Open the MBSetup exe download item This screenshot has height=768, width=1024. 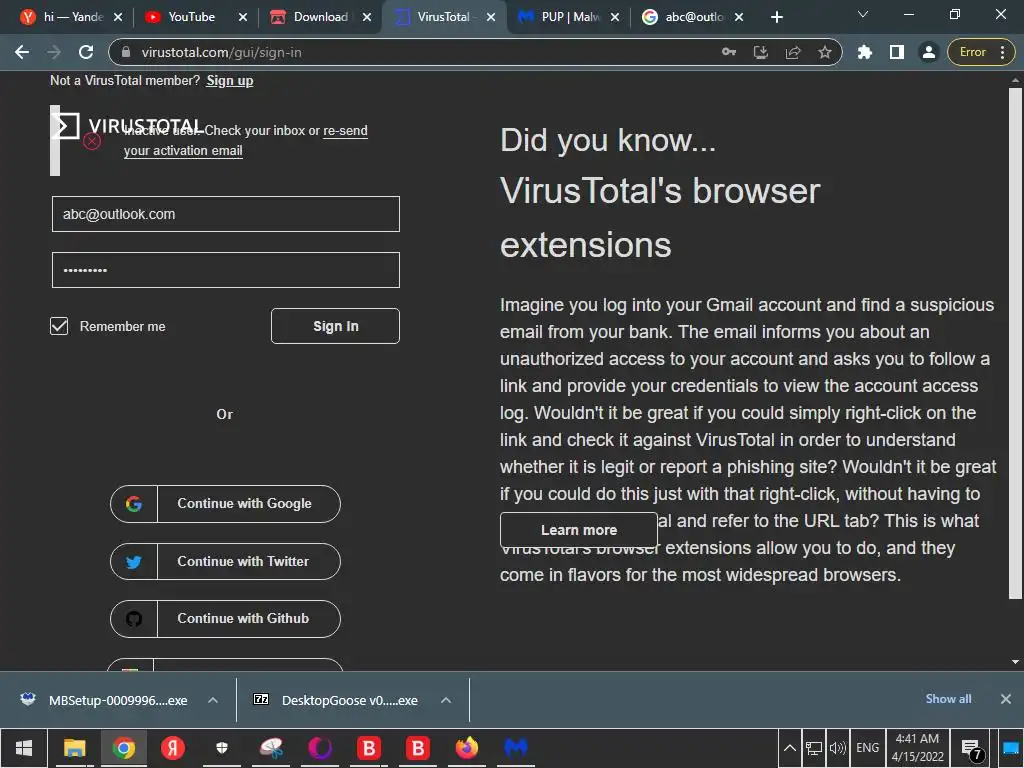[104, 700]
